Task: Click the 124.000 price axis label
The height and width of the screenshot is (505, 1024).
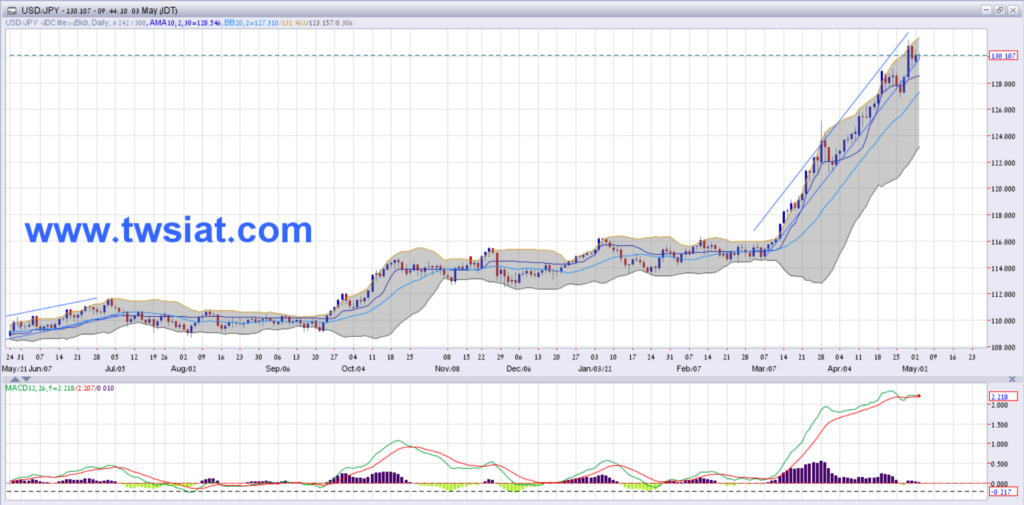Action: pyautogui.click(x=1004, y=137)
